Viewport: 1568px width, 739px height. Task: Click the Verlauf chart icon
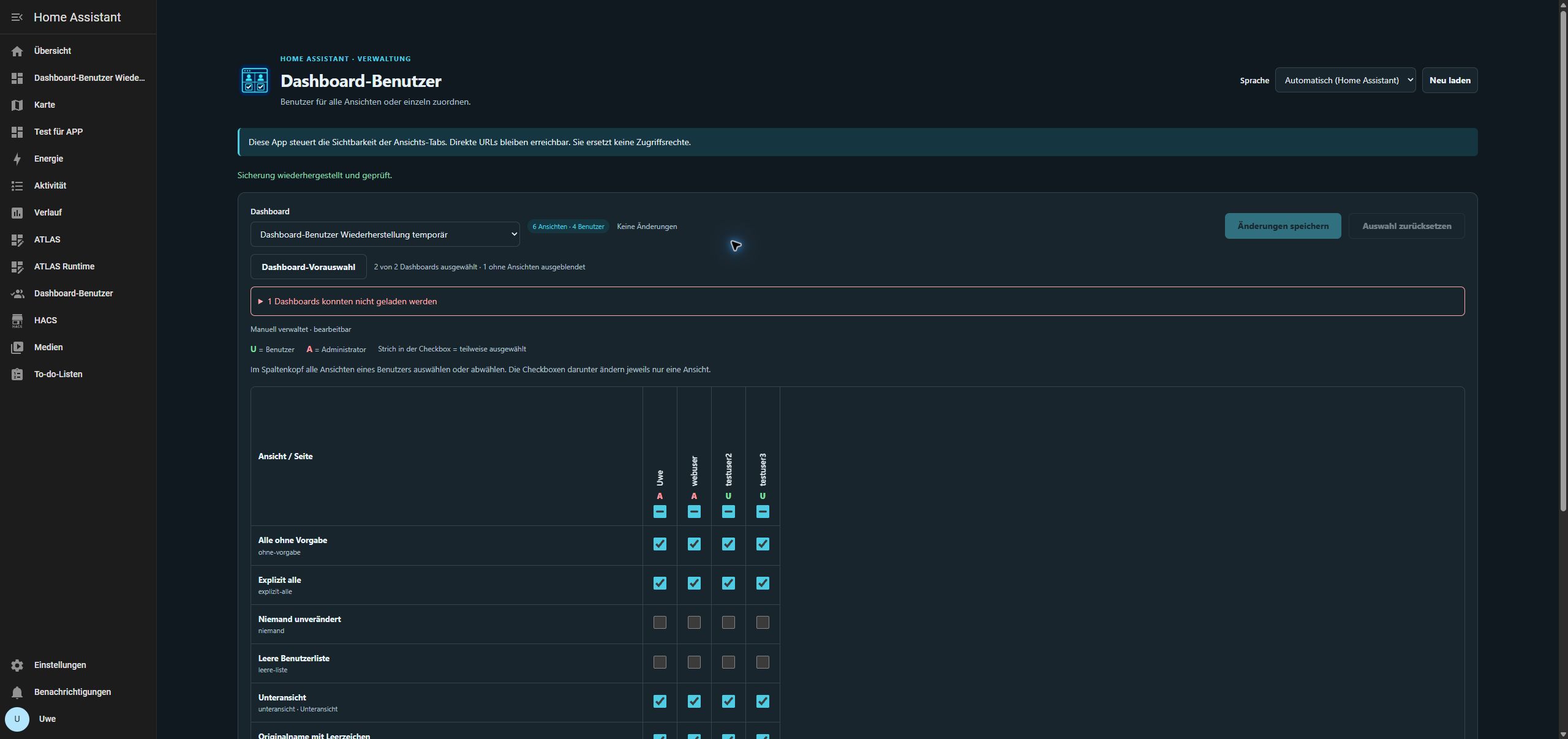point(17,212)
